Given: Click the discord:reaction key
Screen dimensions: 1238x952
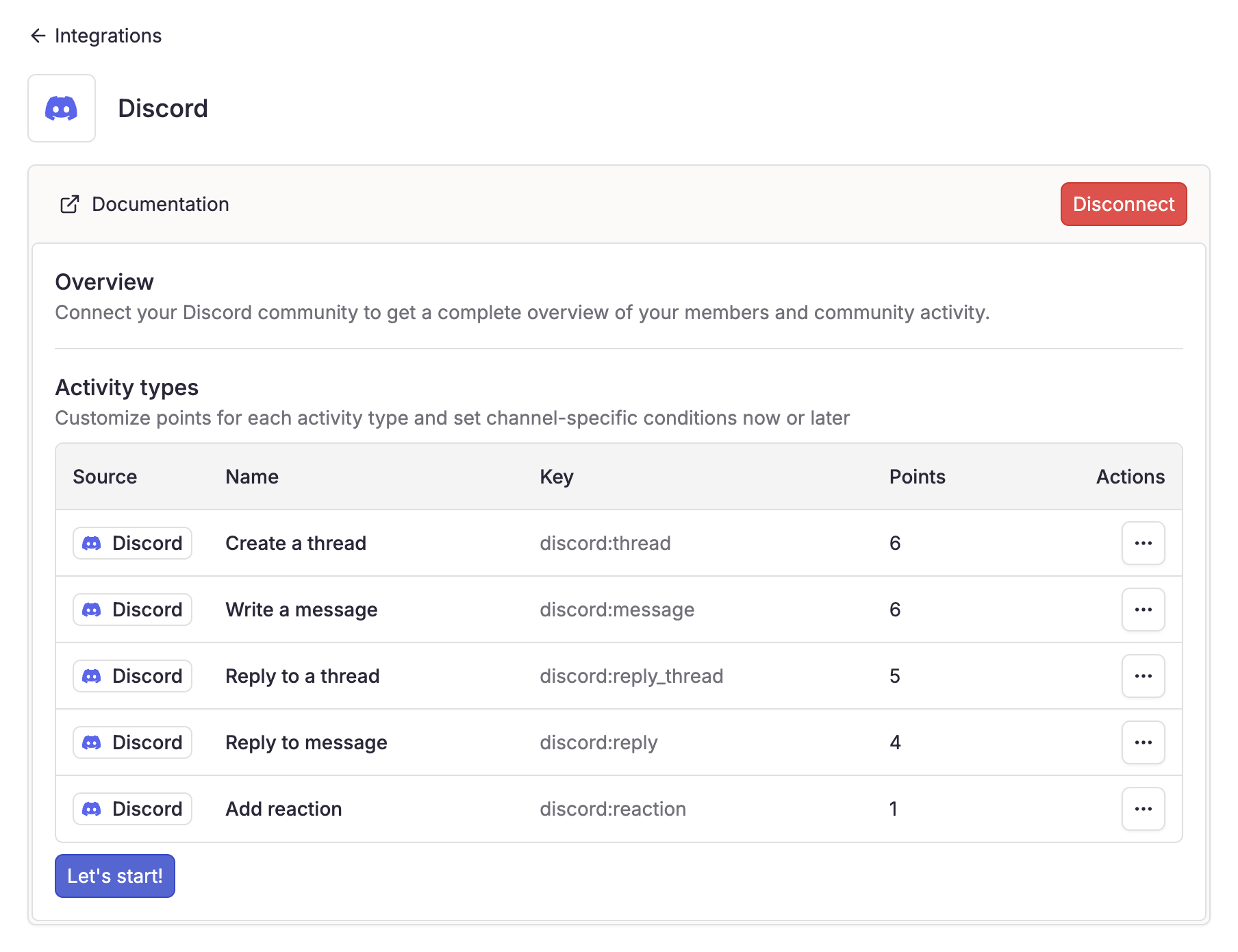Looking at the screenshot, I should tap(613, 809).
